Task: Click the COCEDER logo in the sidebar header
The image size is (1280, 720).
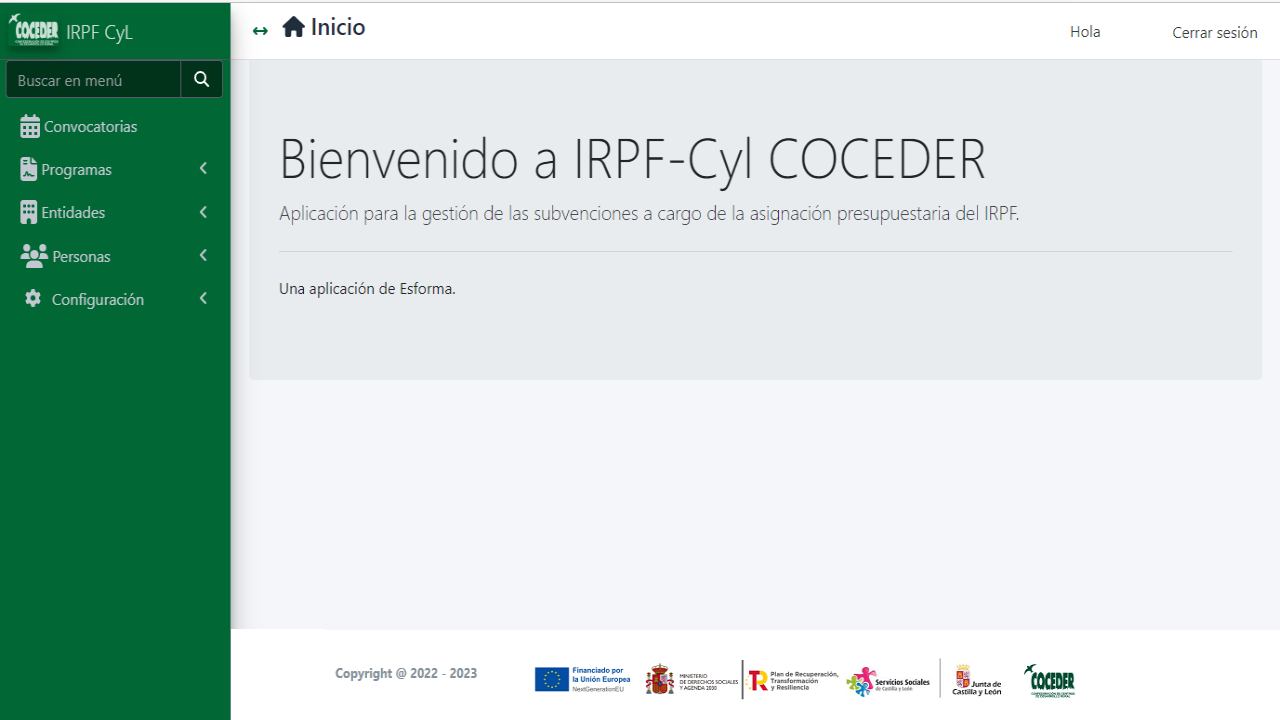Action: pos(33,32)
